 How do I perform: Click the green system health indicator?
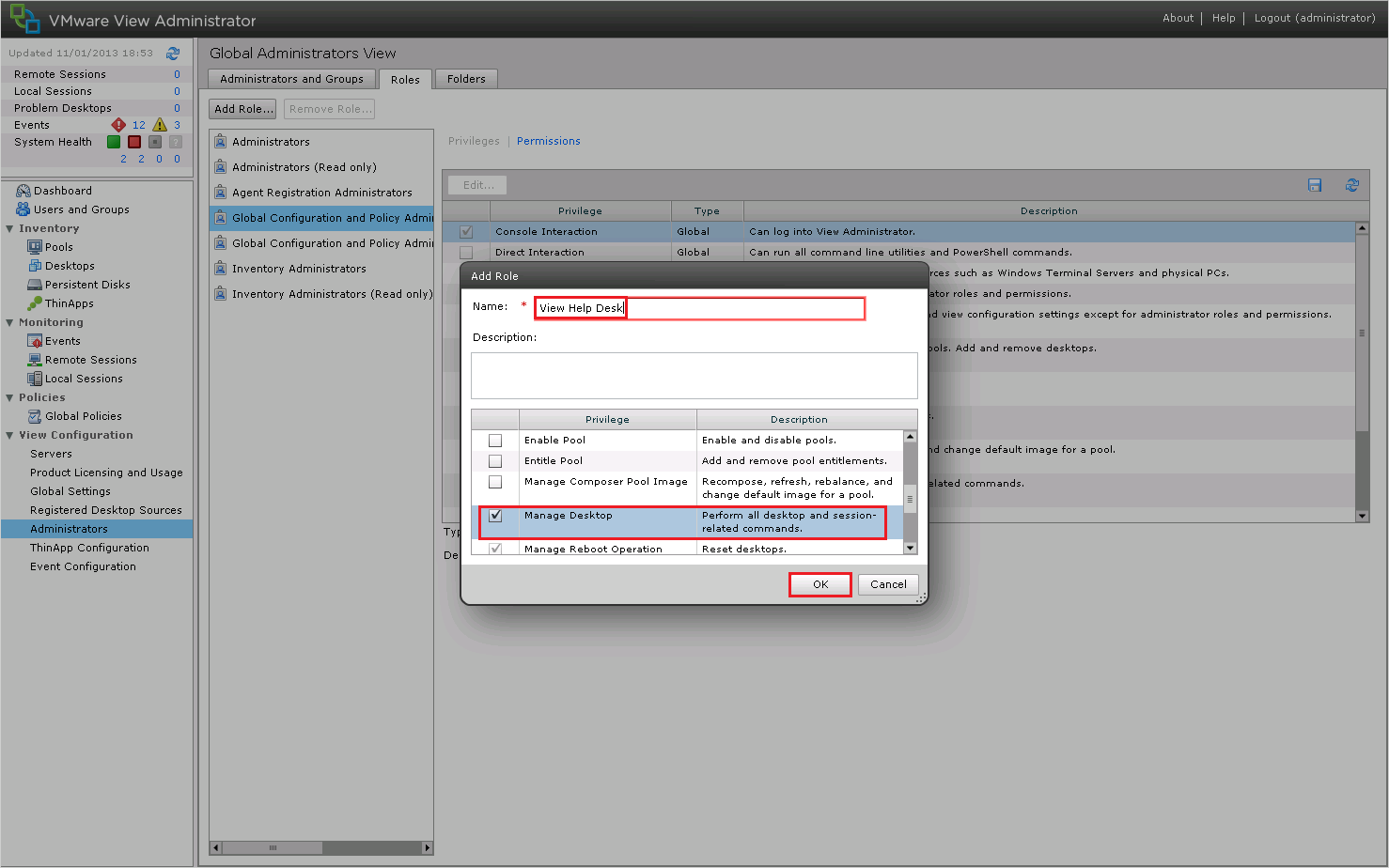click(114, 142)
